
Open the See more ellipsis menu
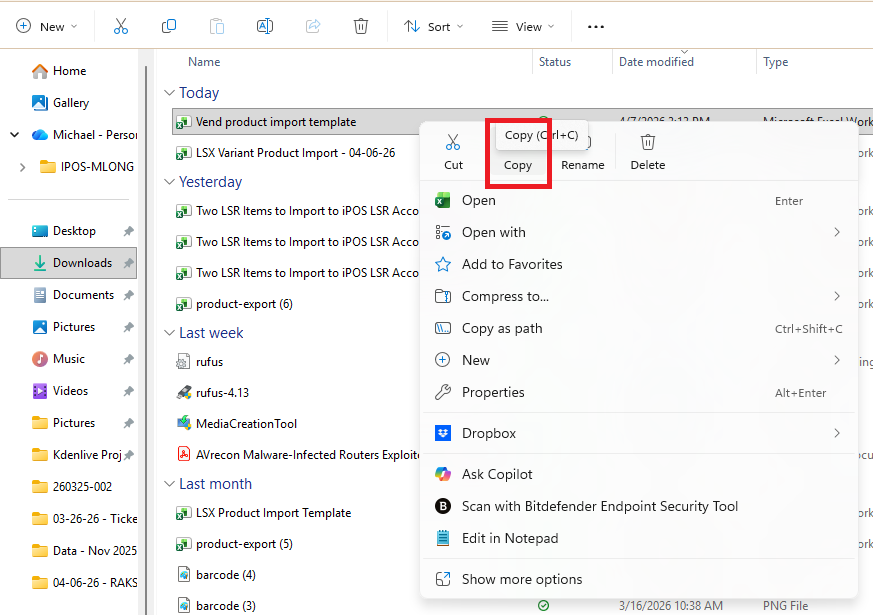[x=596, y=27]
